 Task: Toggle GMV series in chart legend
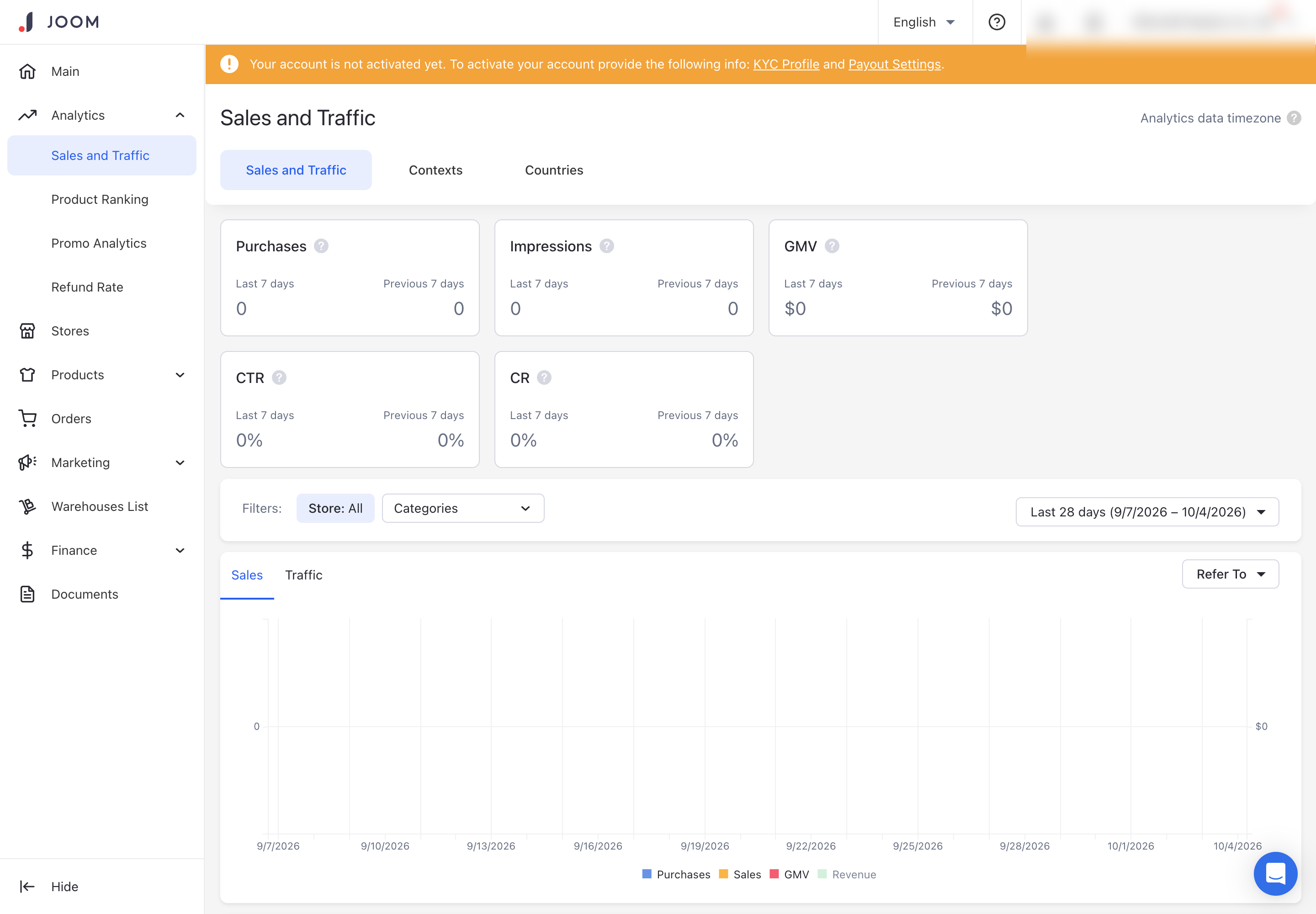(x=790, y=875)
